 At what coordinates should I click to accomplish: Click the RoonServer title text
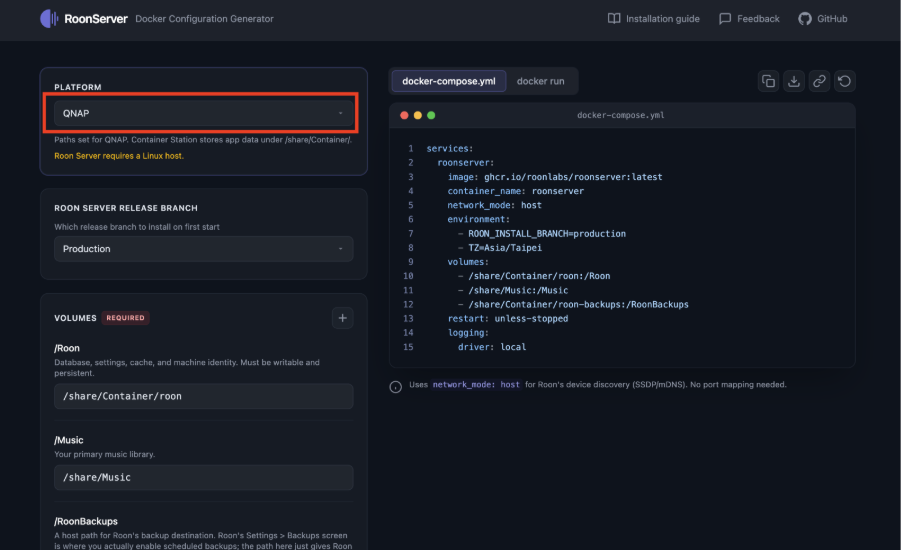[x=96, y=18]
